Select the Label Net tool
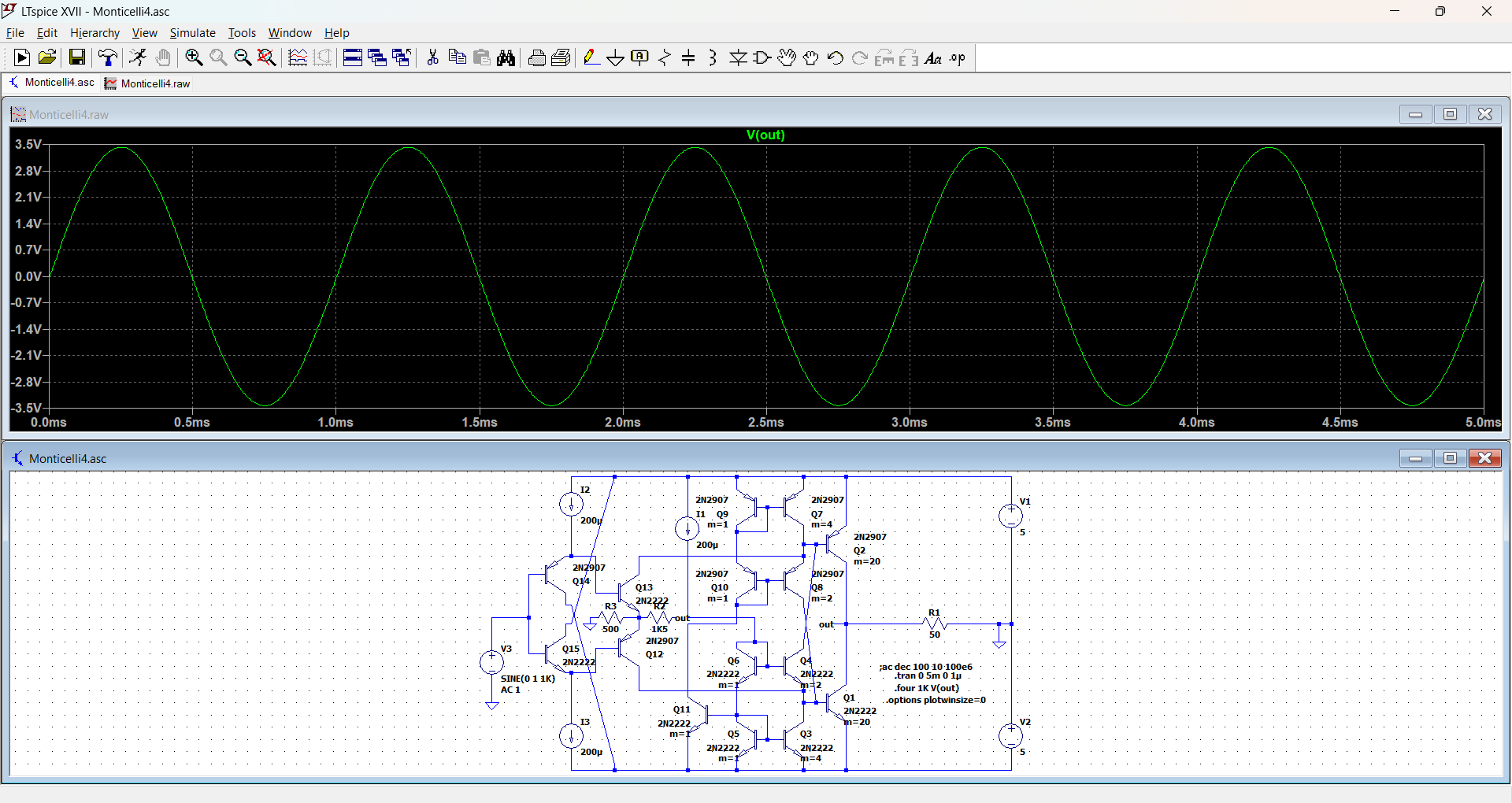Image resolution: width=1512 pixels, height=803 pixels. (640, 57)
